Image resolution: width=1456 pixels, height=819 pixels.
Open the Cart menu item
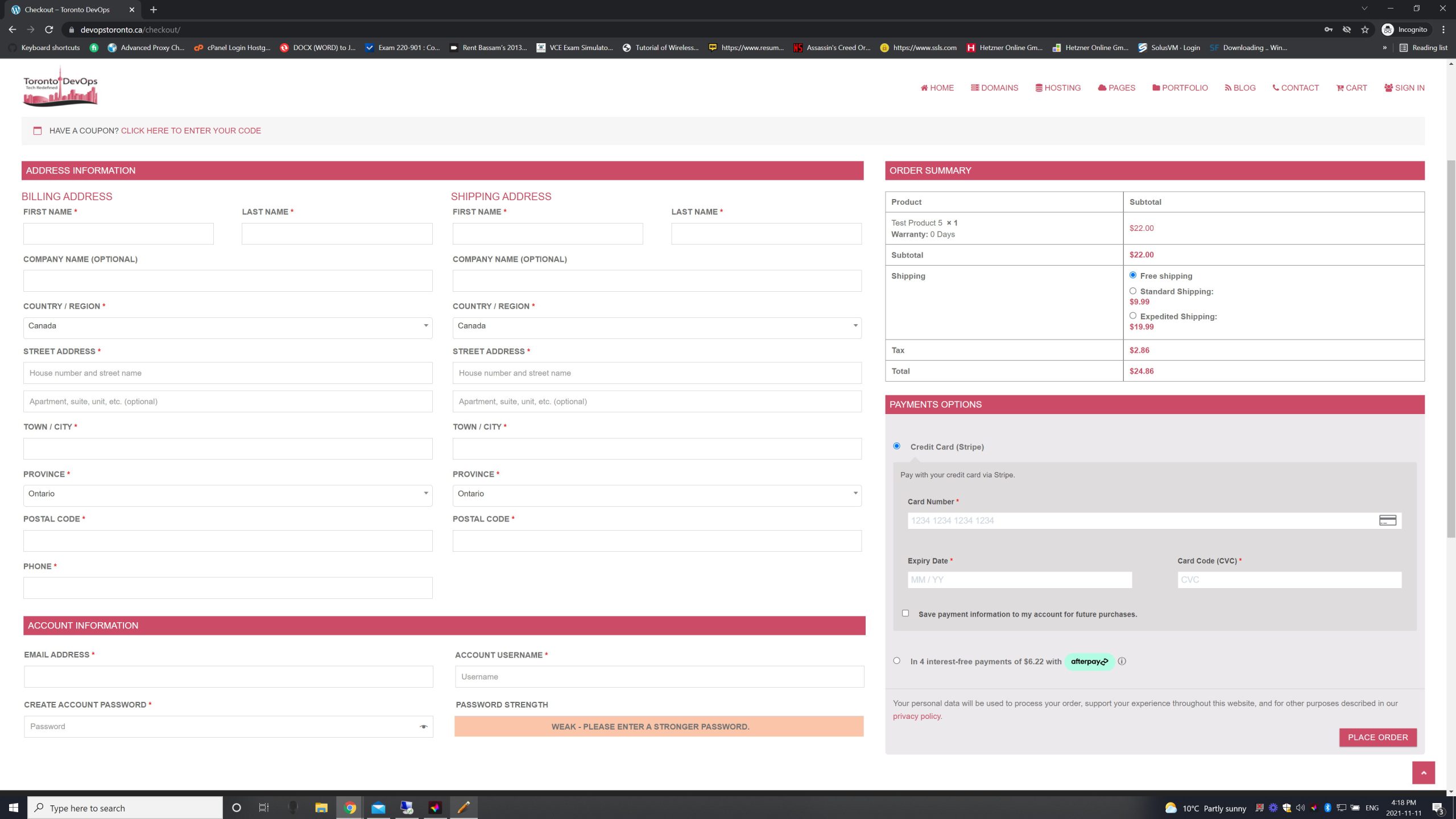1352,88
